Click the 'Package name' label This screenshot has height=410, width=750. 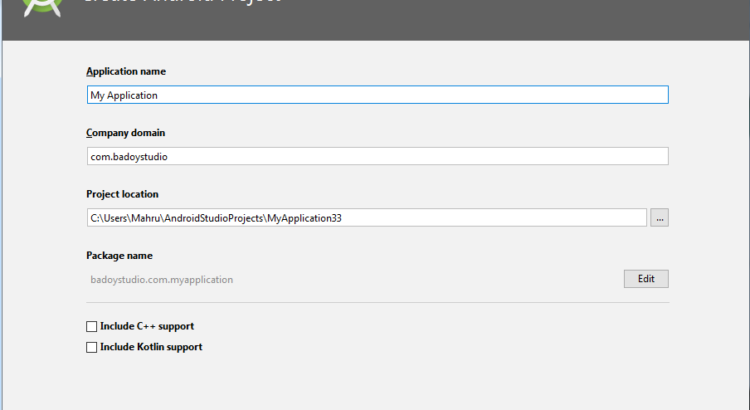[119, 255]
